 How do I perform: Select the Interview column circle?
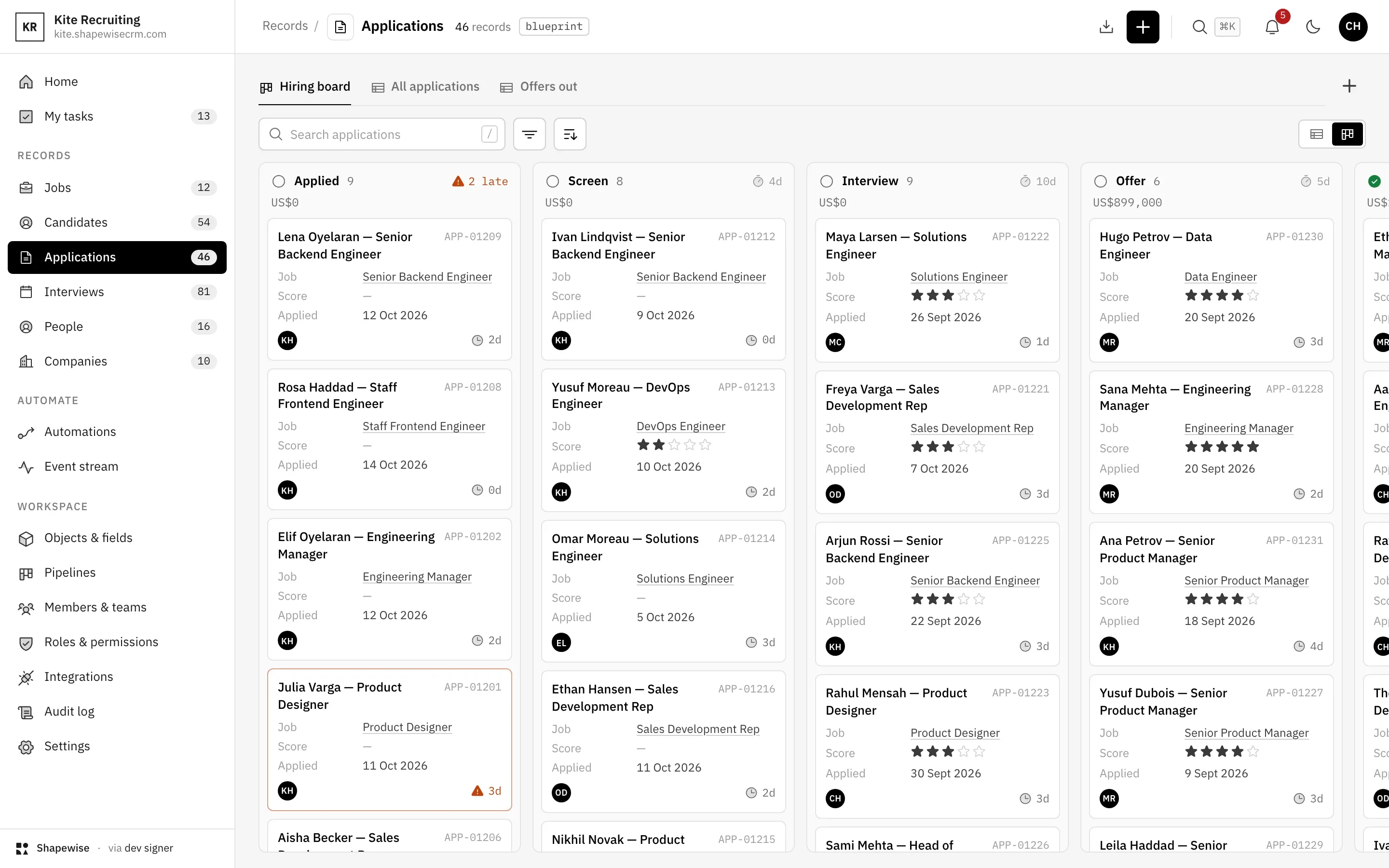[x=827, y=181]
